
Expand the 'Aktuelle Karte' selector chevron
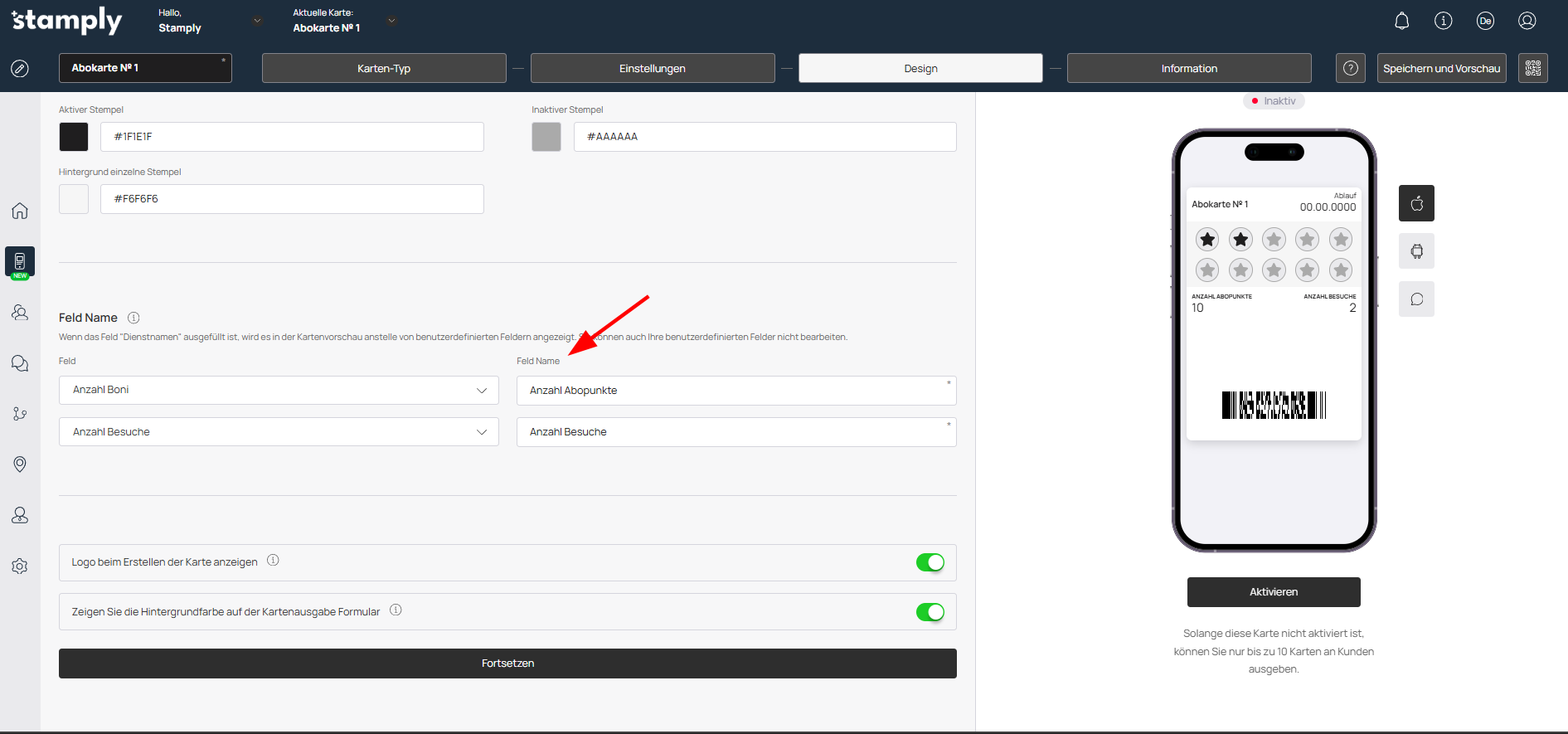[391, 21]
